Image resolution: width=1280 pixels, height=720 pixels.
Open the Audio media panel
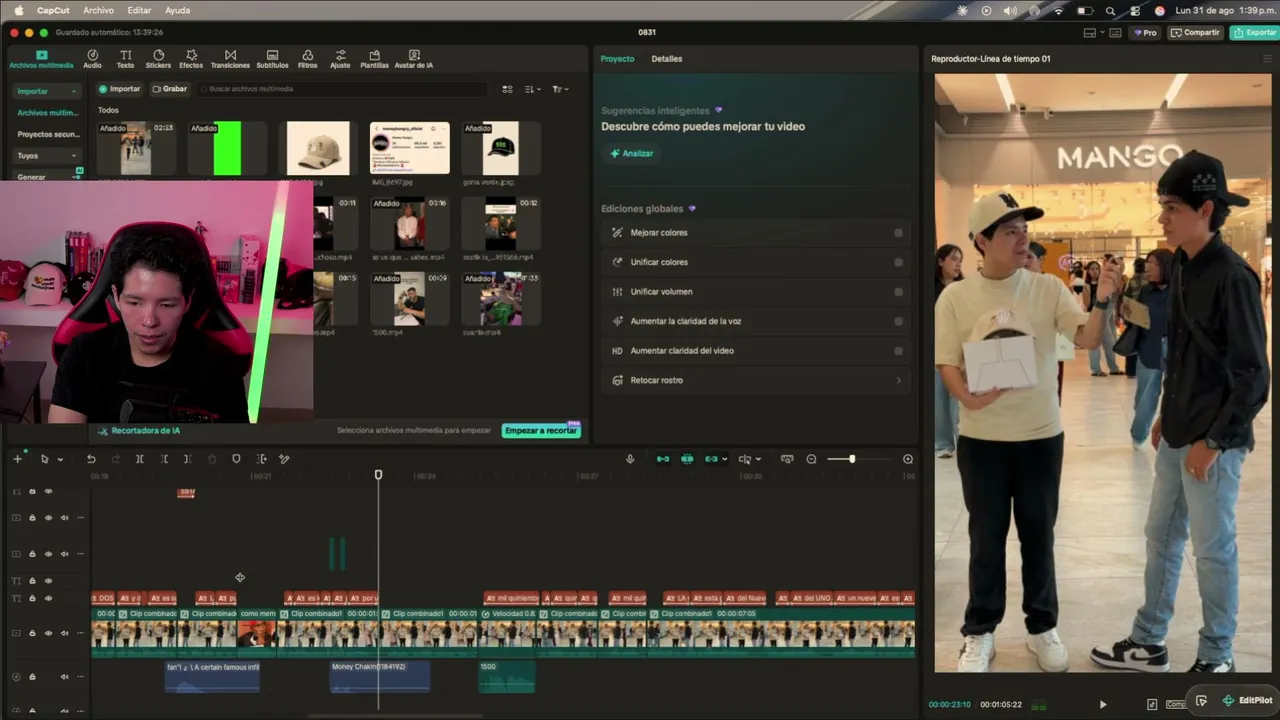[x=92, y=59]
